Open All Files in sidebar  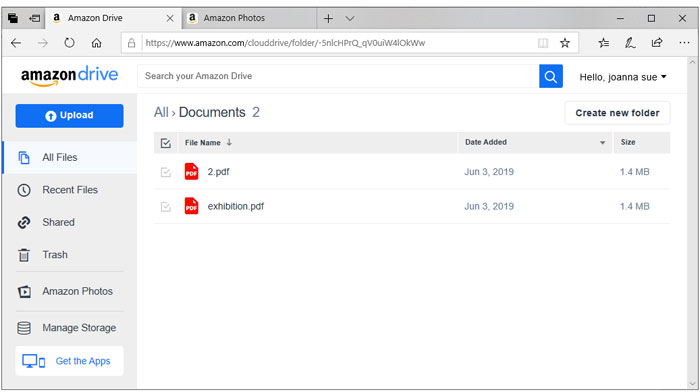click(x=70, y=157)
